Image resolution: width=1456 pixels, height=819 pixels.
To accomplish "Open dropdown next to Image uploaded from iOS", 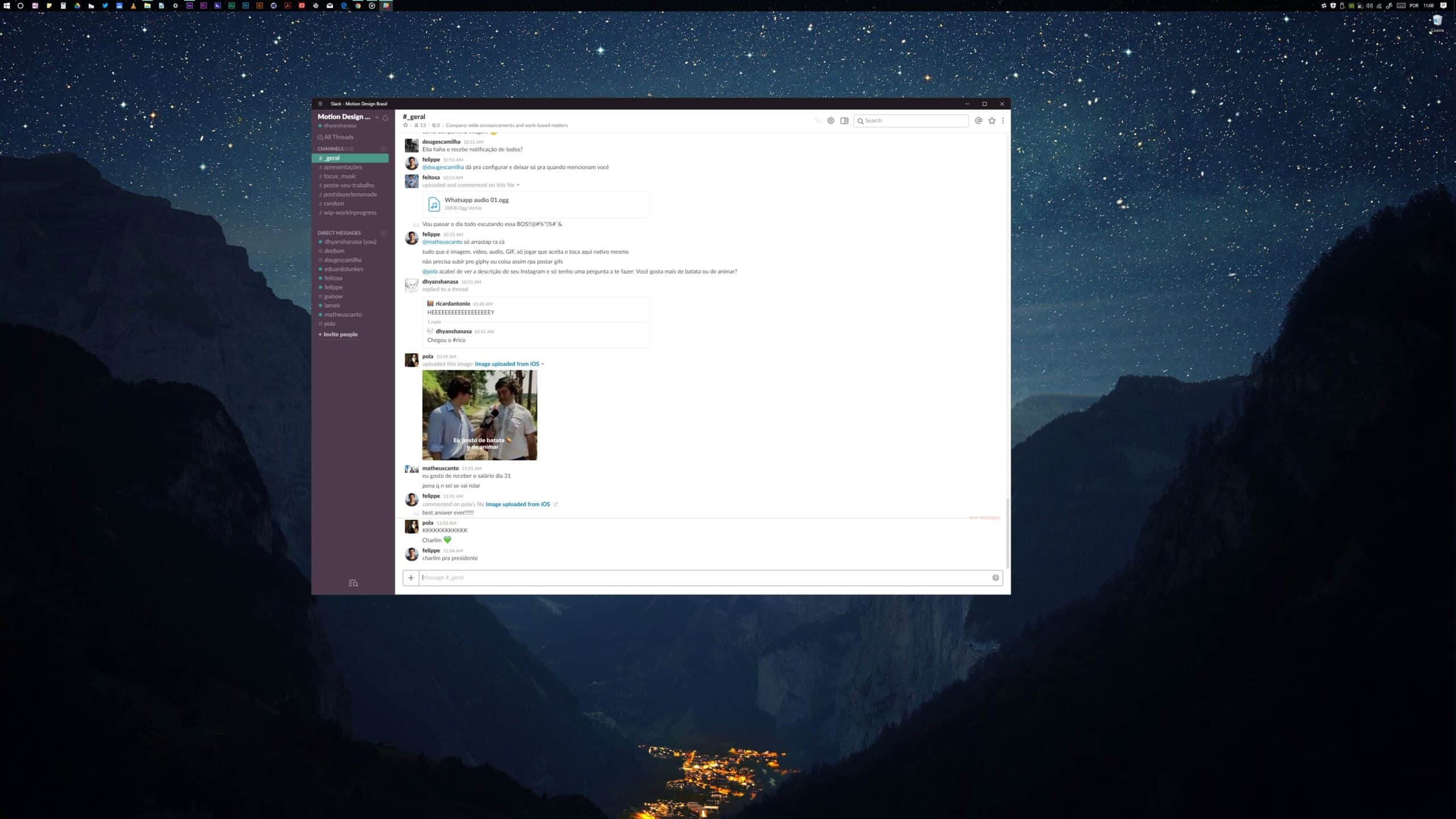I will click(x=543, y=364).
